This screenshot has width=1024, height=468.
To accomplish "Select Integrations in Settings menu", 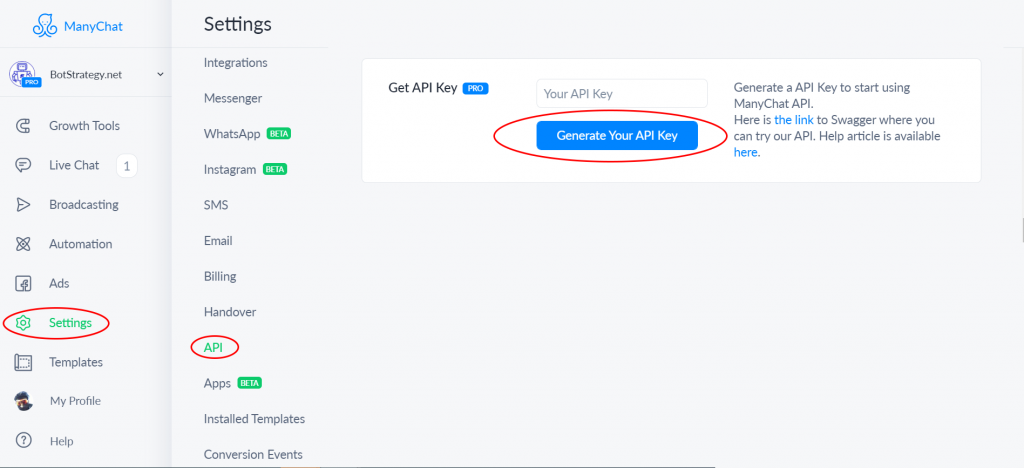I will coord(235,63).
